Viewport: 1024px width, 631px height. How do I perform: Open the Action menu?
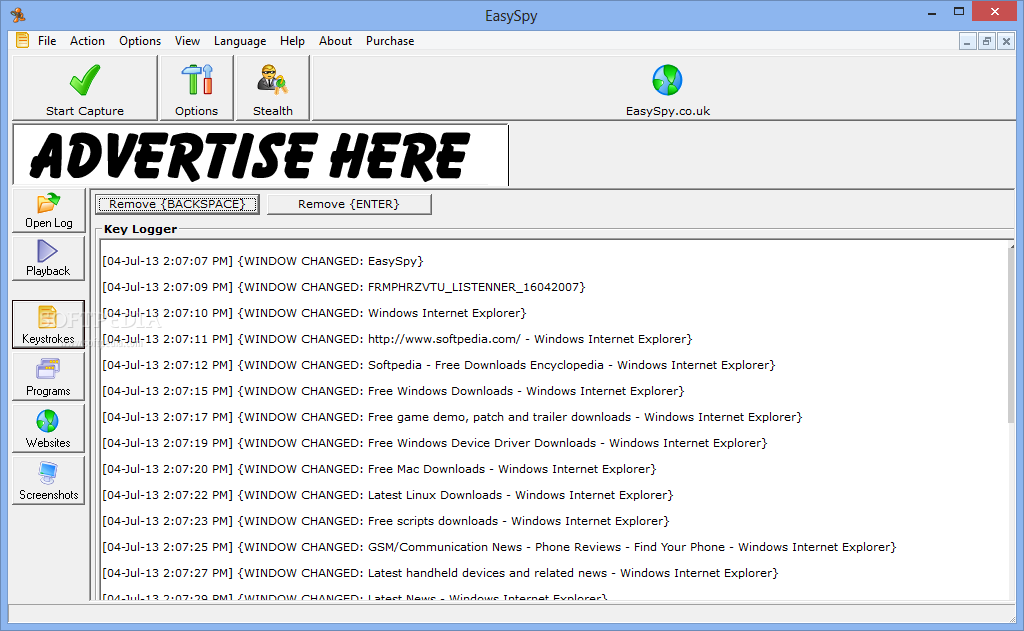tap(88, 40)
